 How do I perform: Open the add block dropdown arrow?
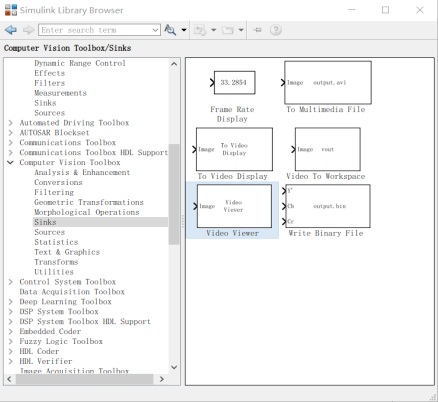[x=214, y=30]
